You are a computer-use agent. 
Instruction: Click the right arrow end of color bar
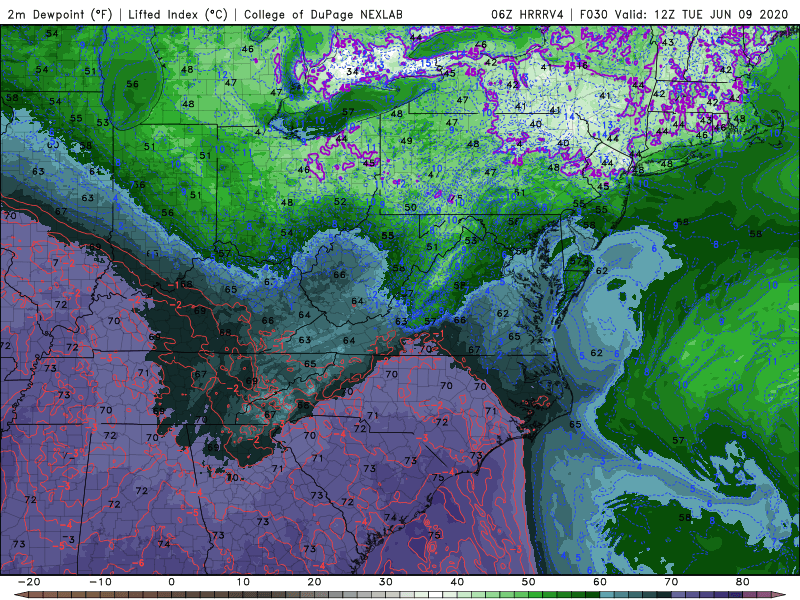pyautogui.click(x=779, y=595)
